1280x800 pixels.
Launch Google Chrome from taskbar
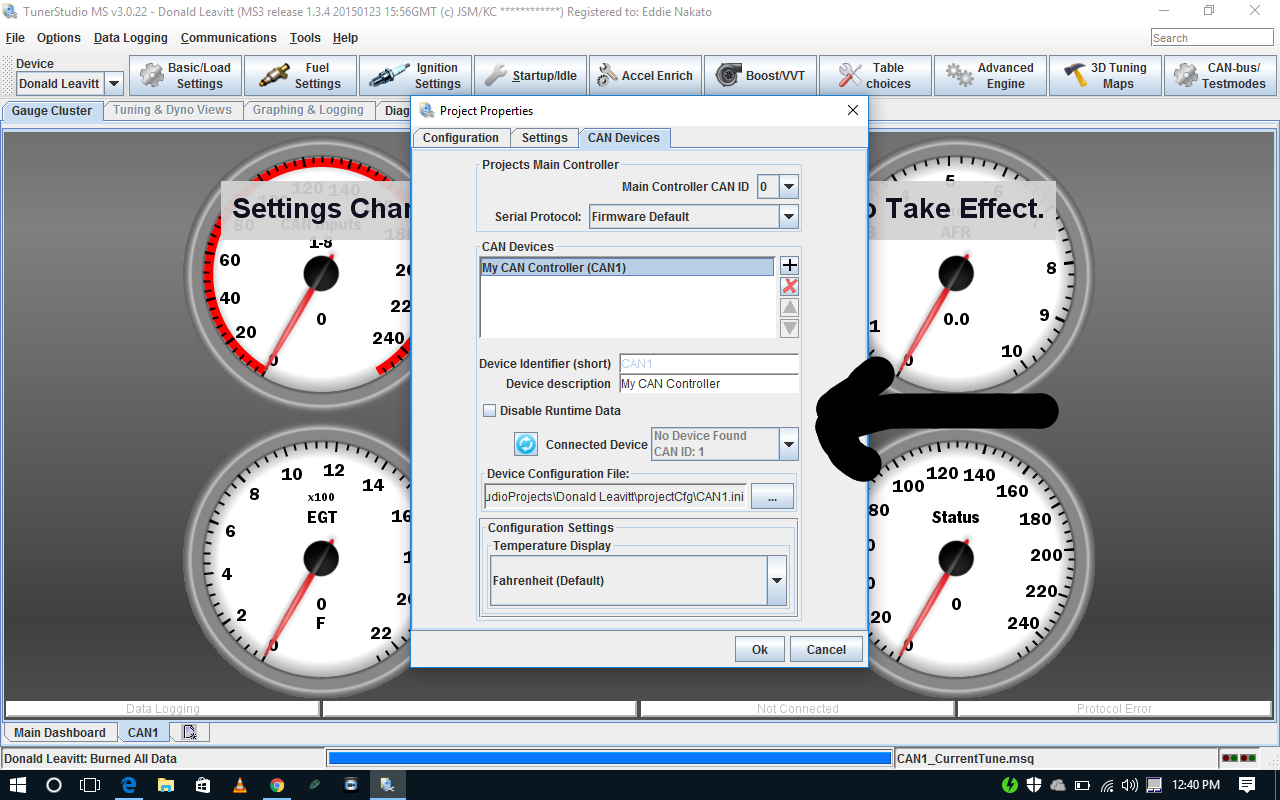click(277, 785)
